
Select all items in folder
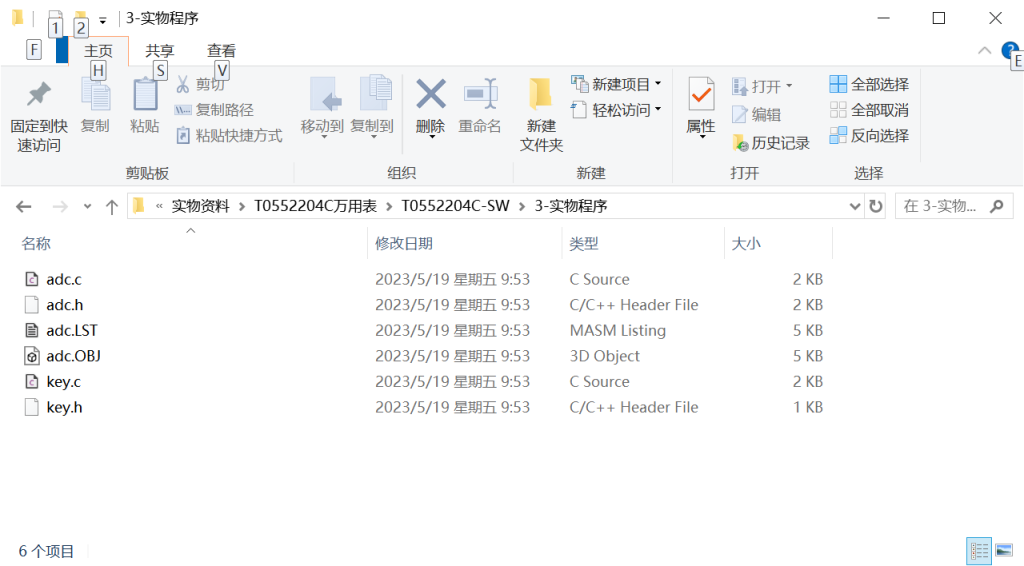[x=869, y=84]
